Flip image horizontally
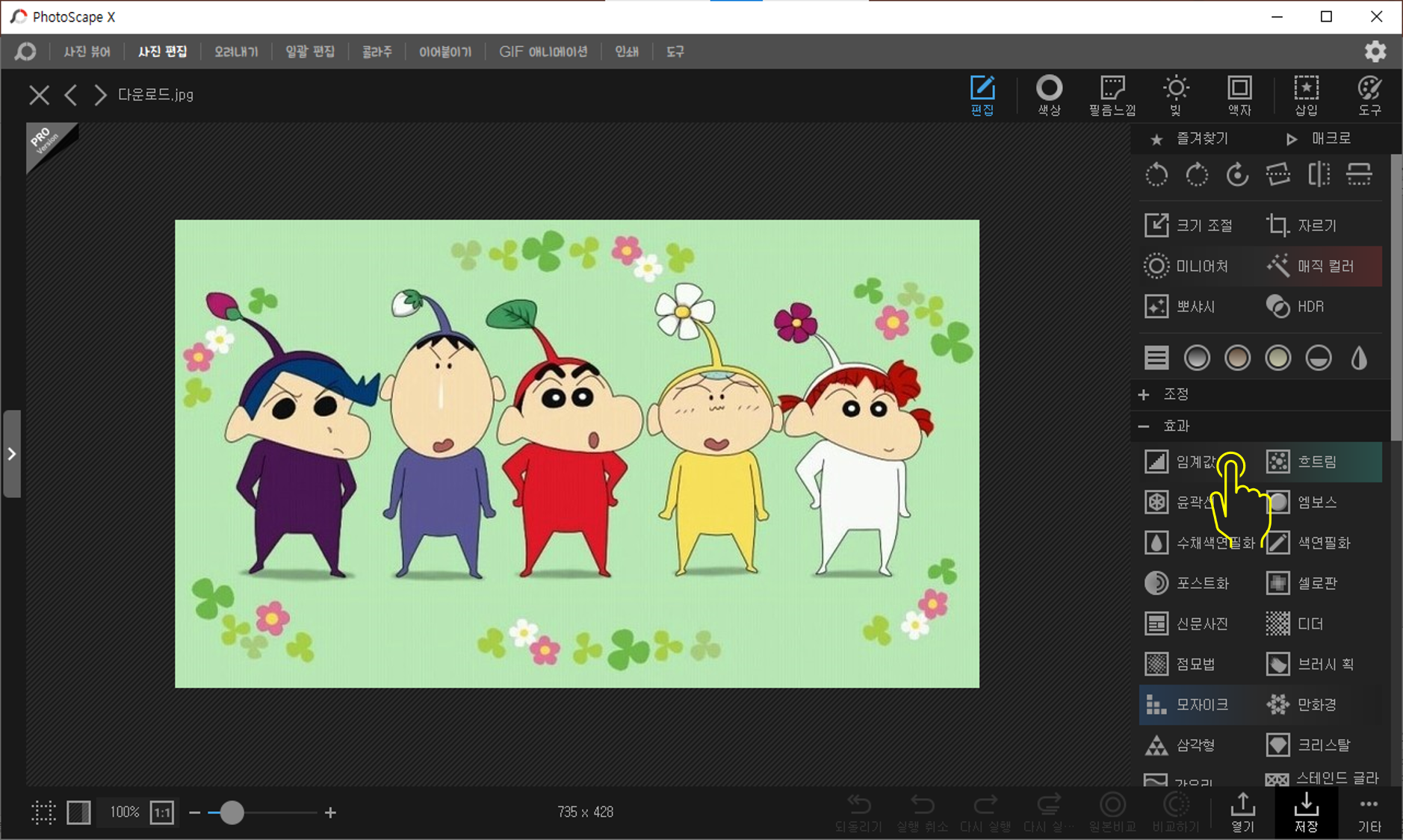Screen dimensions: 1403x840 [1319, 175]
